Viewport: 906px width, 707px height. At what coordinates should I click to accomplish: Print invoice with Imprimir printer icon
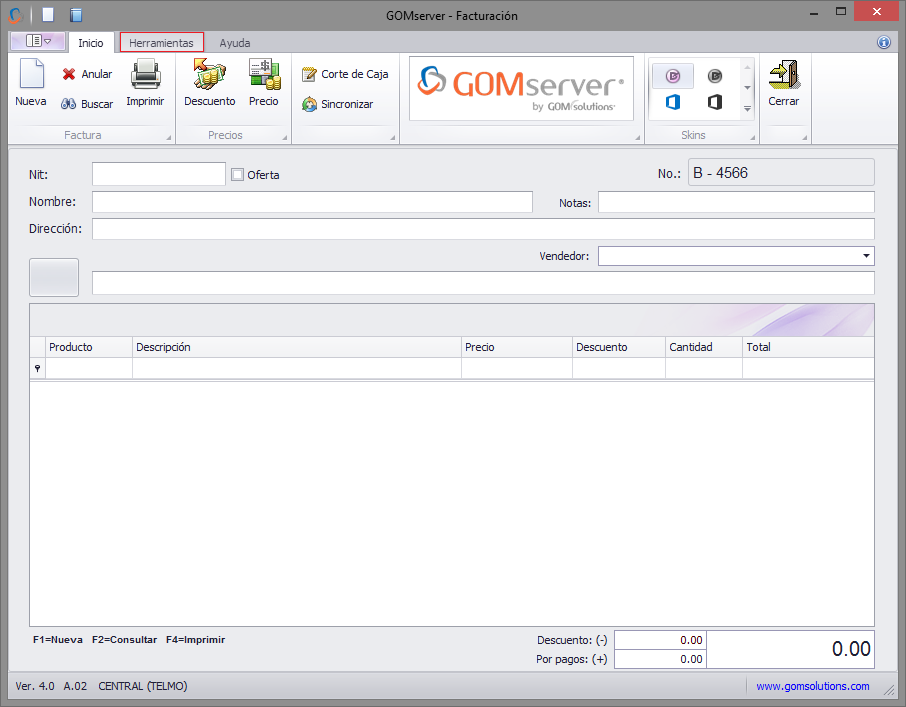(x=145, y=83)
